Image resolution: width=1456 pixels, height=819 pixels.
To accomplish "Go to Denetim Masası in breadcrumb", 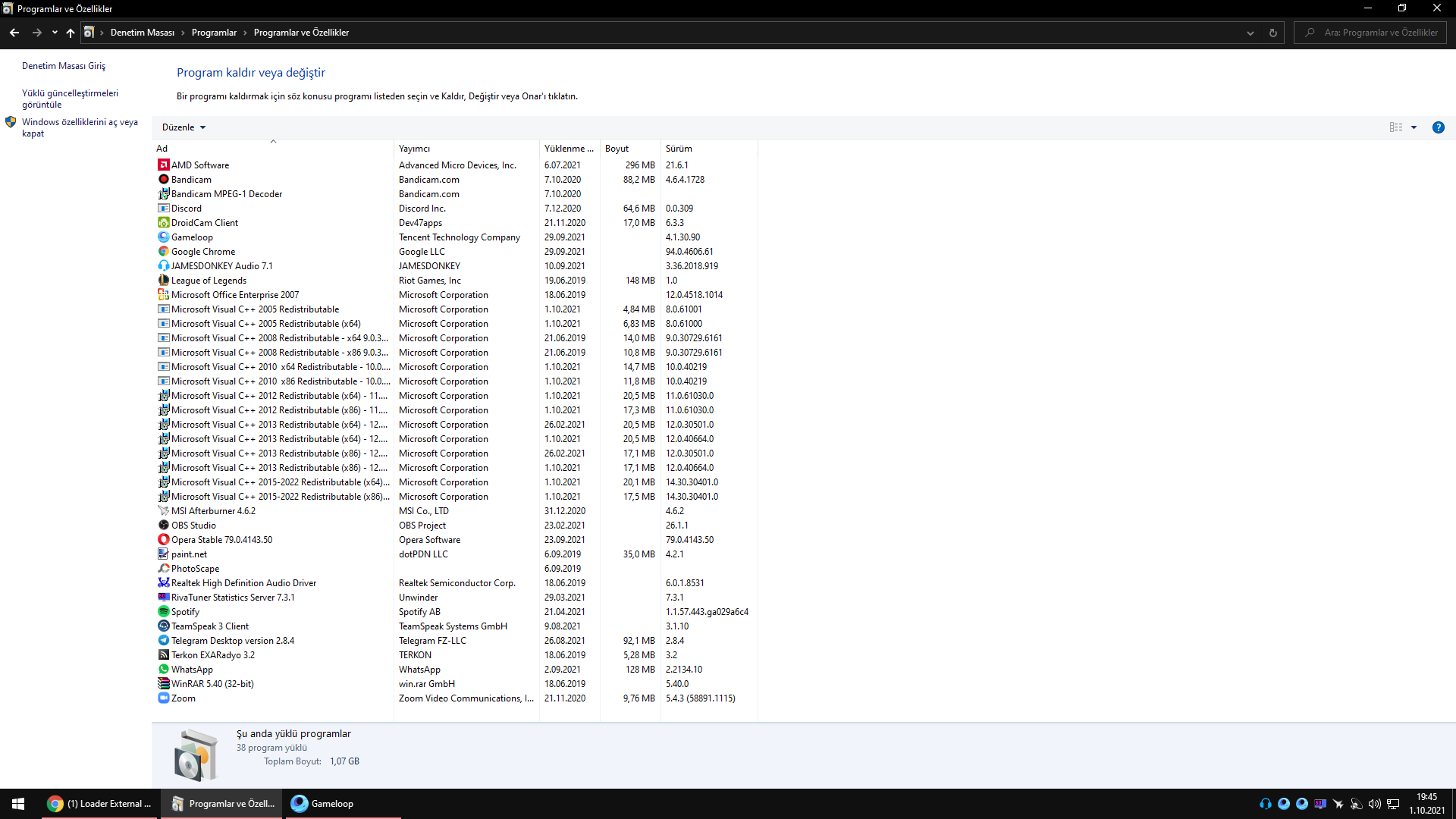I will tap(143, 33).
